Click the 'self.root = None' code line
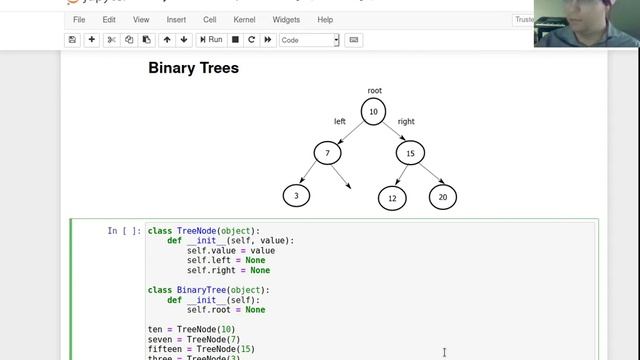The width and height of the screenshot is (640, 360). 226,310
